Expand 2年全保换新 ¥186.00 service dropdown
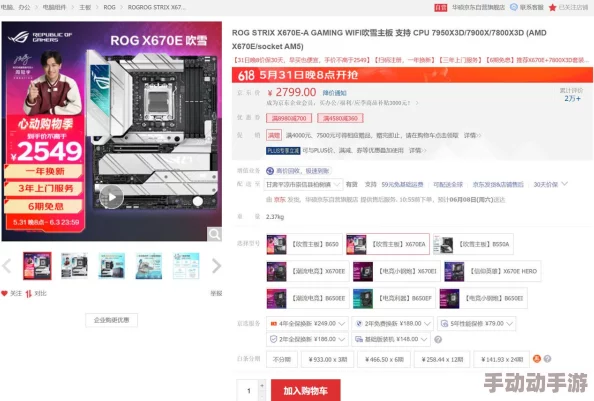This screenshot has width=594, height=401. point(307,339)
